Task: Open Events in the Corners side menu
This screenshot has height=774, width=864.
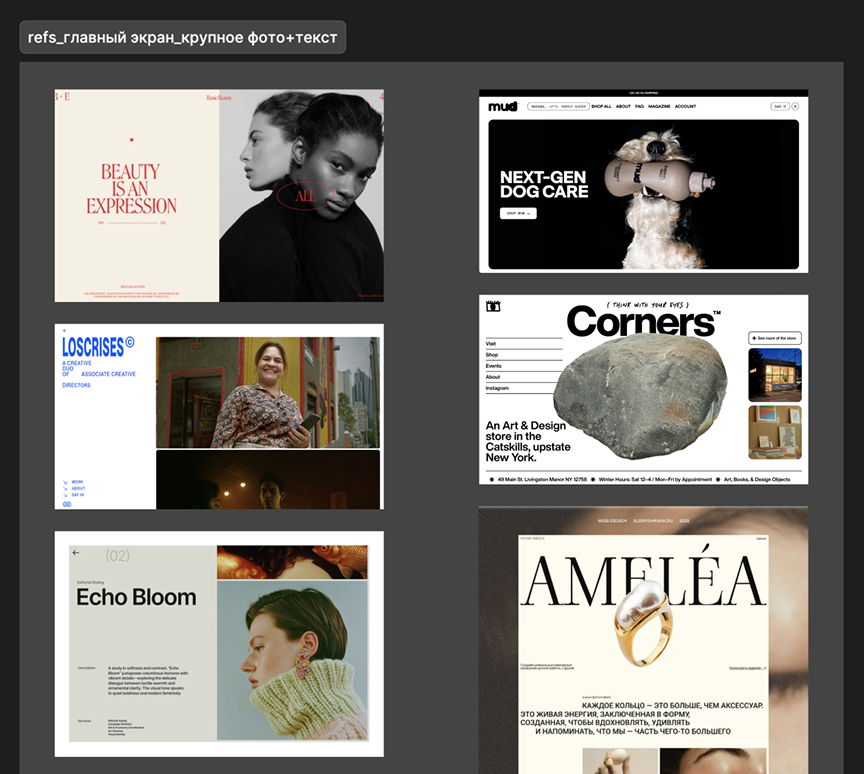Action: point(493,366)
